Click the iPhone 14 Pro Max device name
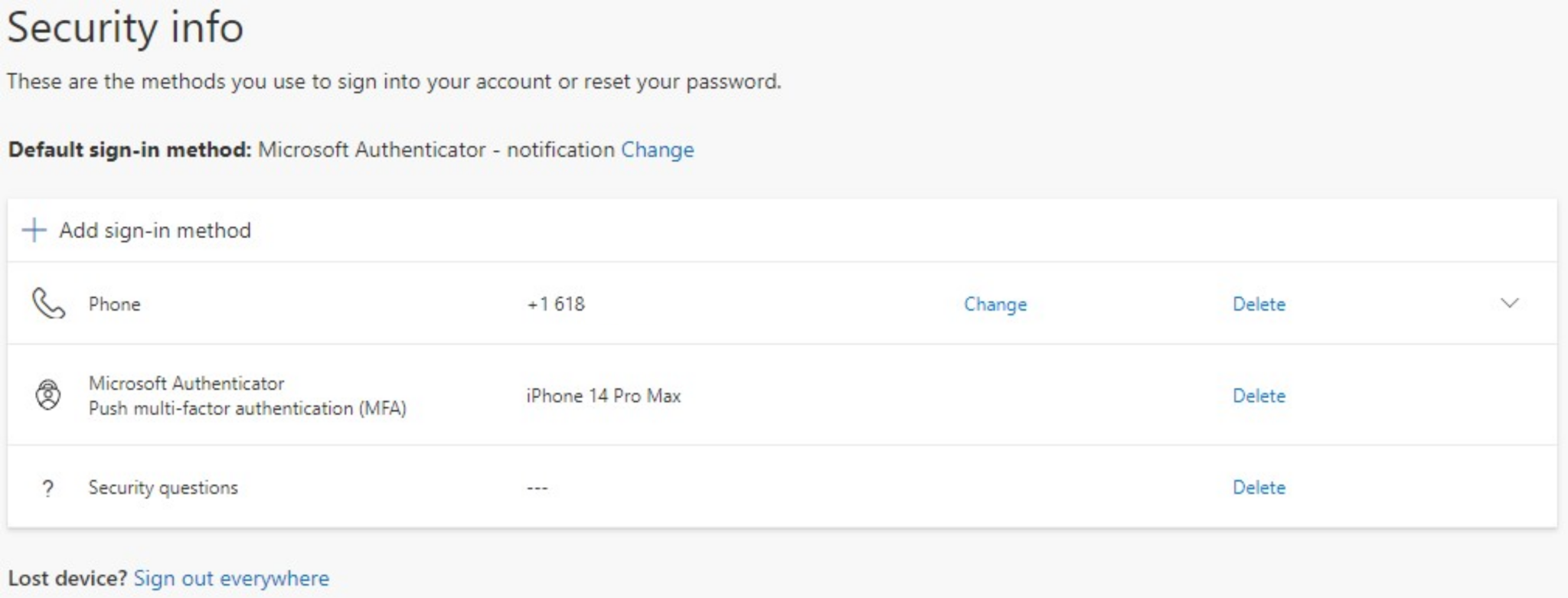Image resolution: width=1568 pixels, height=598 pixels. [x=604, y=395]
